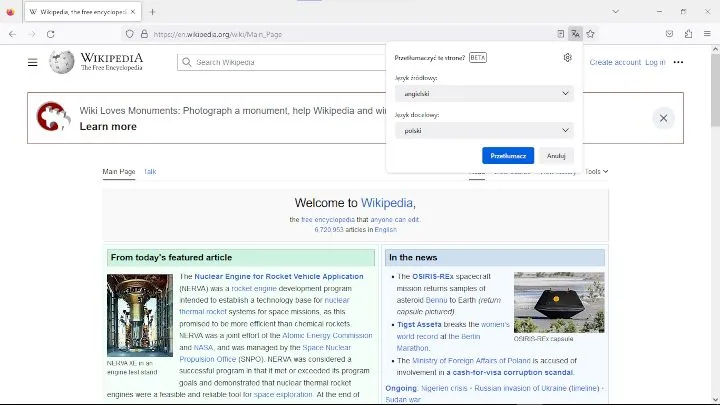Click the translate page icon in address bar
The height and width of the screenshot is (405, 720).
point(575,34)
